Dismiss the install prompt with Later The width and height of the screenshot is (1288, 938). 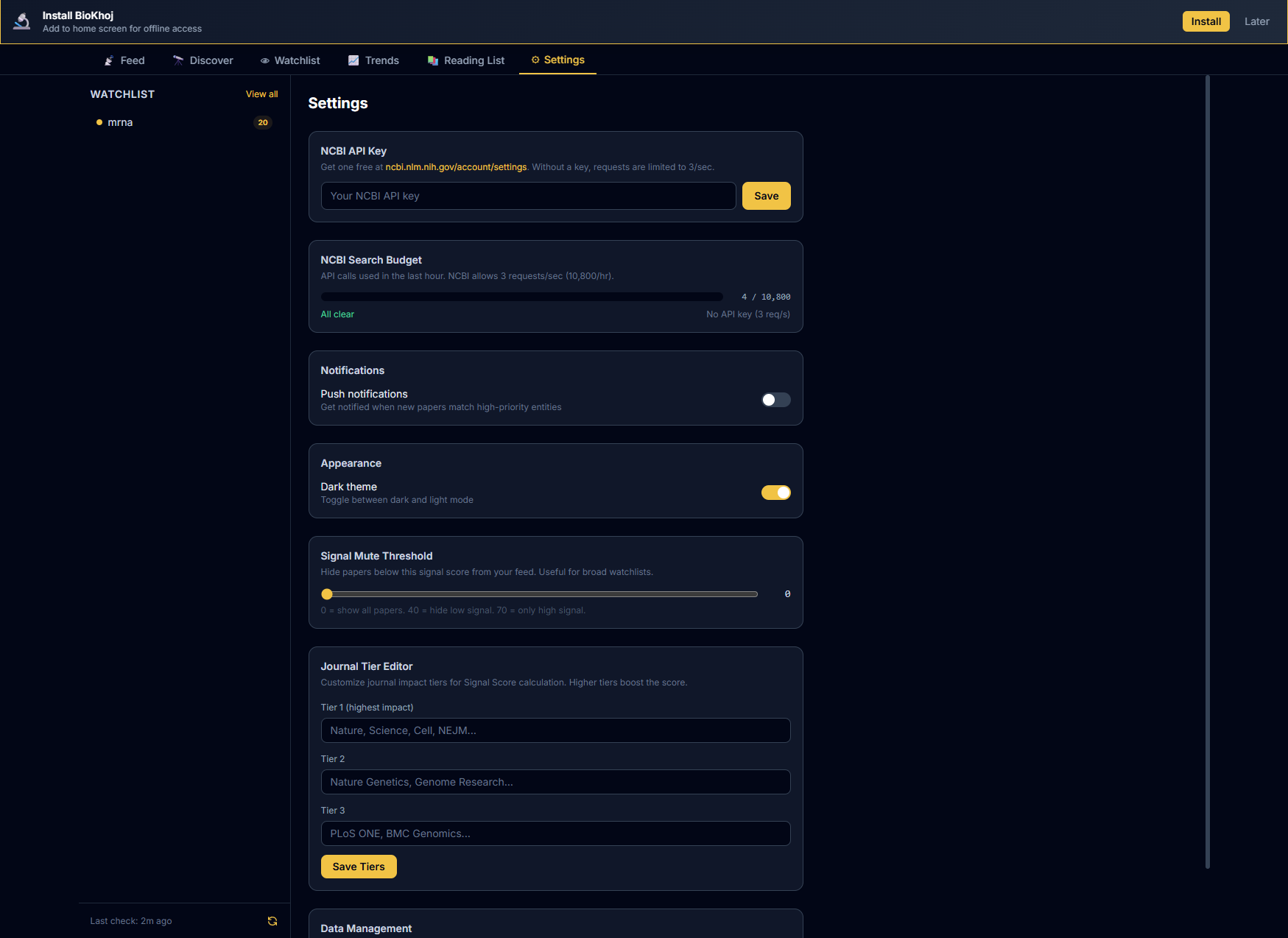pos(1256,21)
